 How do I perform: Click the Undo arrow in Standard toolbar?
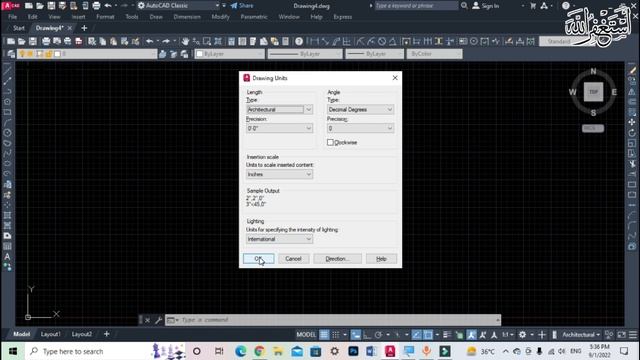click(x=149, y=41)
